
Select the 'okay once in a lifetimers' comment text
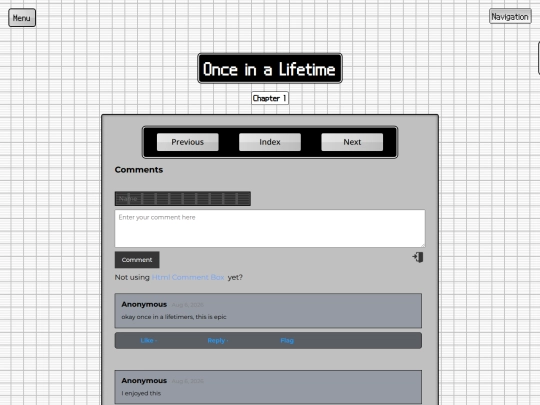coord(174,317)
